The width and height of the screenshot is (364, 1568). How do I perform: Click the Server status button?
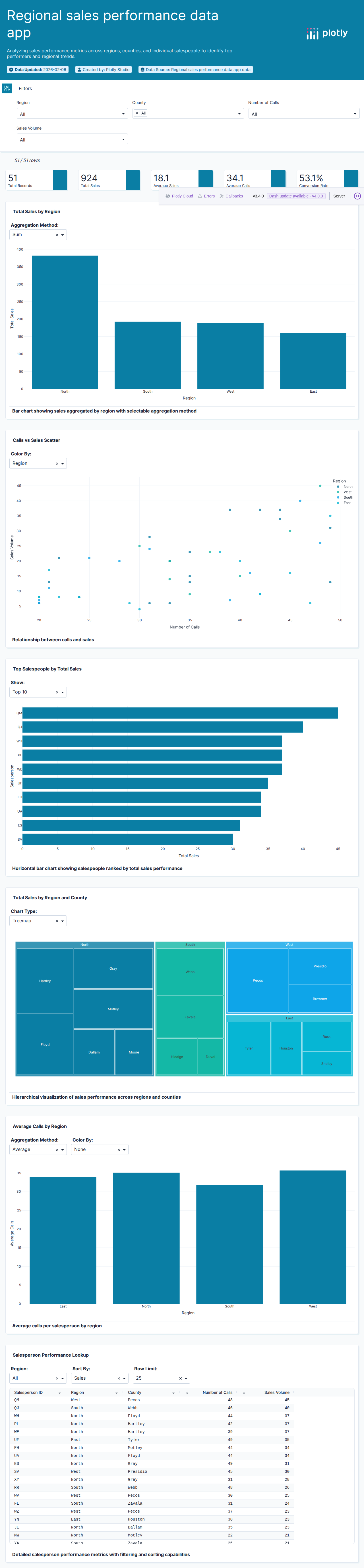tap(339, 196)
